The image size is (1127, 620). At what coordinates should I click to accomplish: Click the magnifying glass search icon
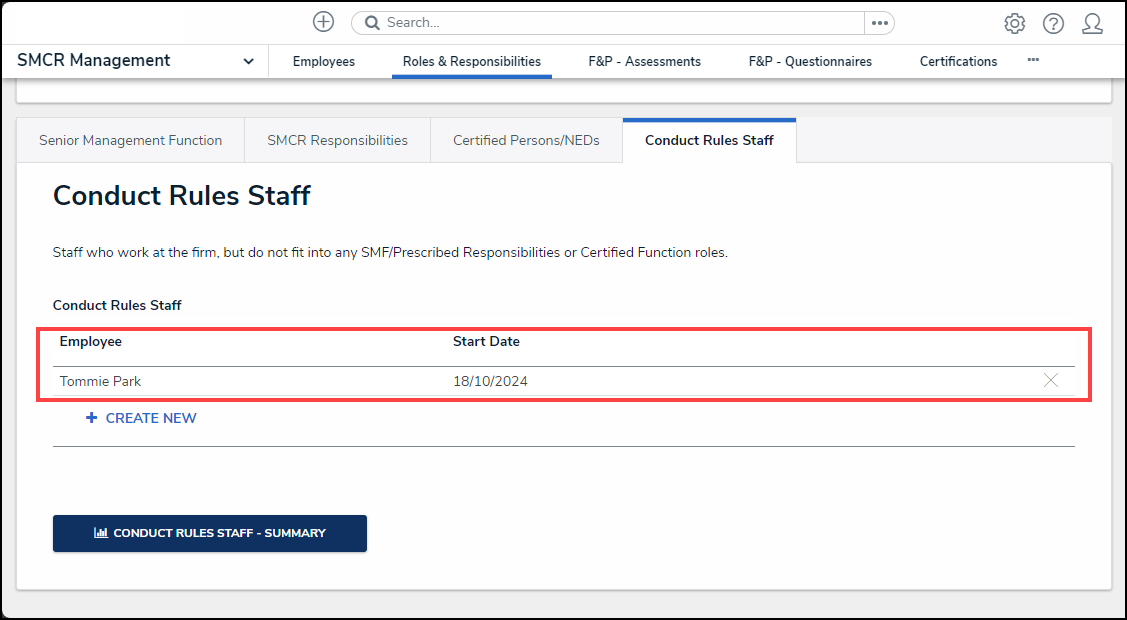click(x=371, y=22)
